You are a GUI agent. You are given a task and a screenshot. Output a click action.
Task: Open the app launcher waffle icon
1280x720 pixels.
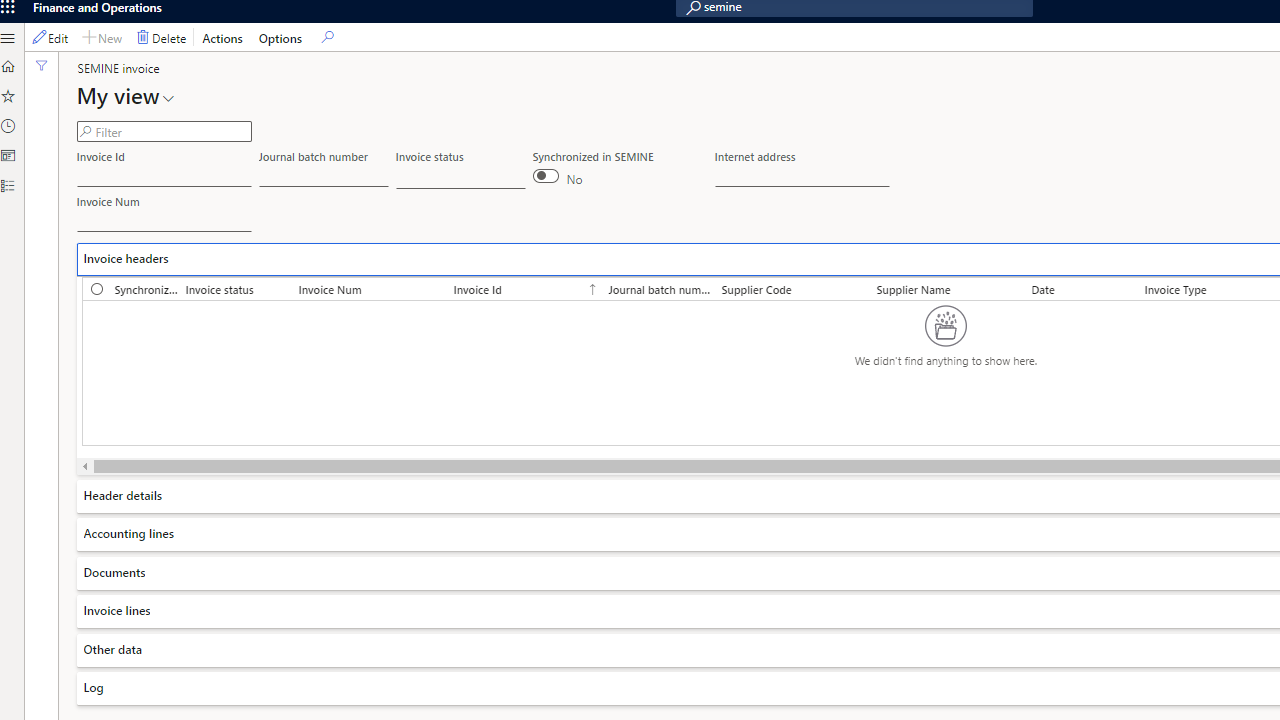(x=8, y=7)
